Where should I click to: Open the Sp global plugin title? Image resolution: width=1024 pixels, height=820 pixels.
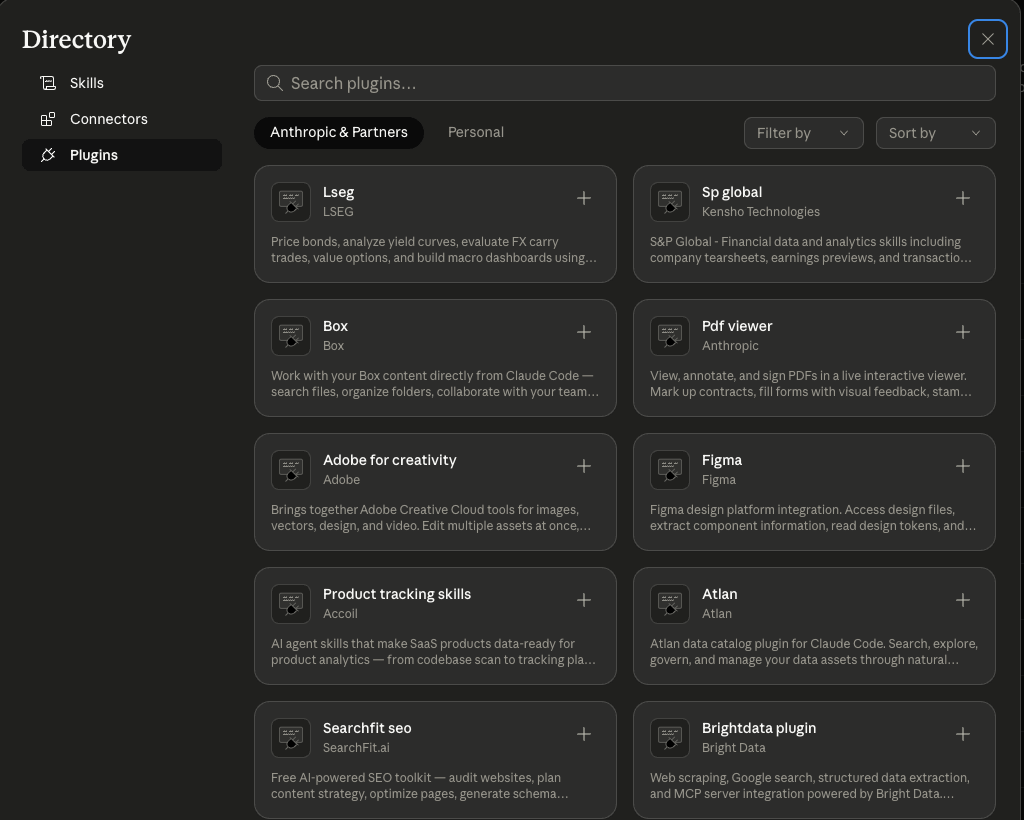[731, 193]
